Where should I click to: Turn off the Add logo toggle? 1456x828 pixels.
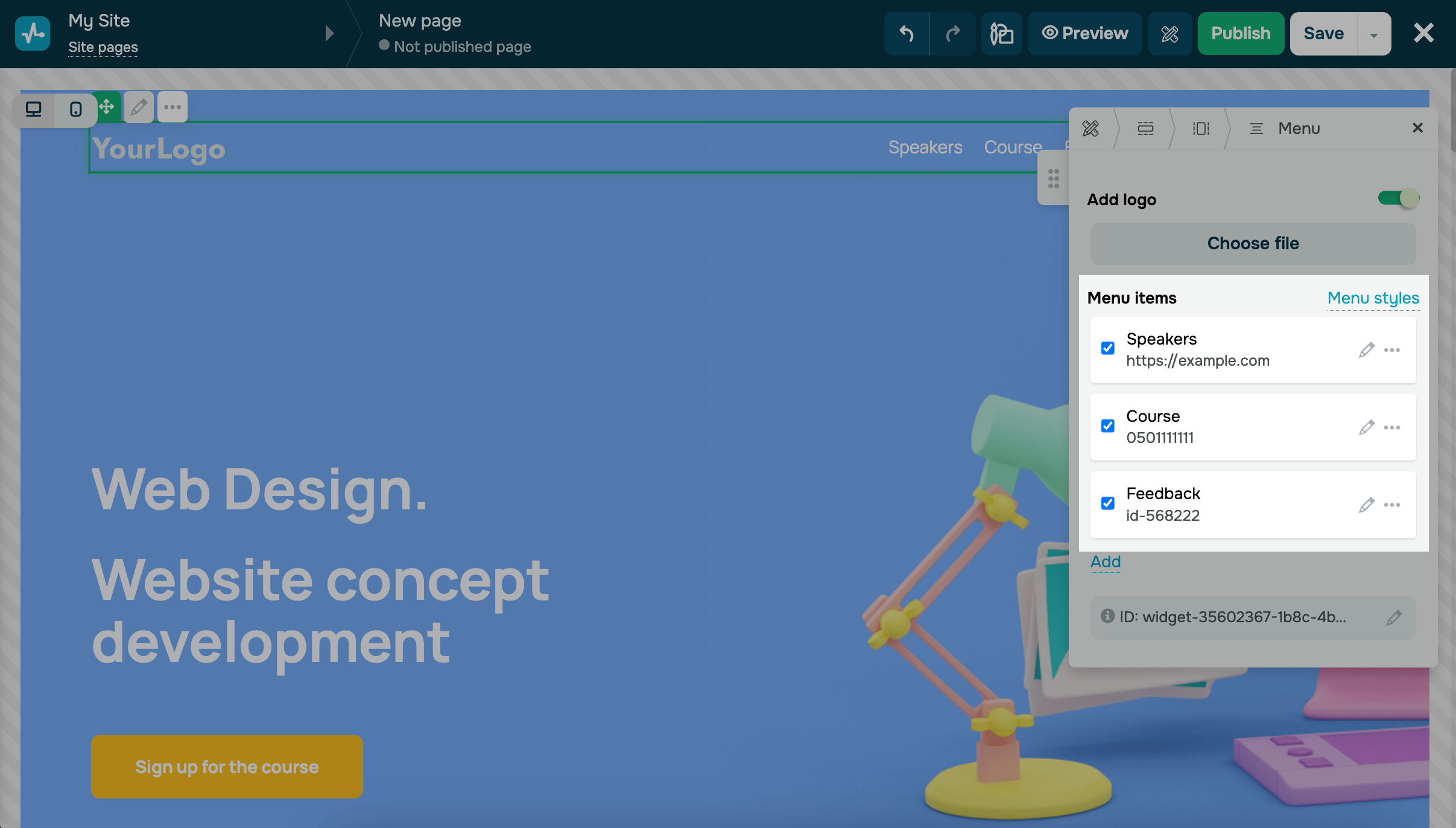click(x=1398, y=198)
